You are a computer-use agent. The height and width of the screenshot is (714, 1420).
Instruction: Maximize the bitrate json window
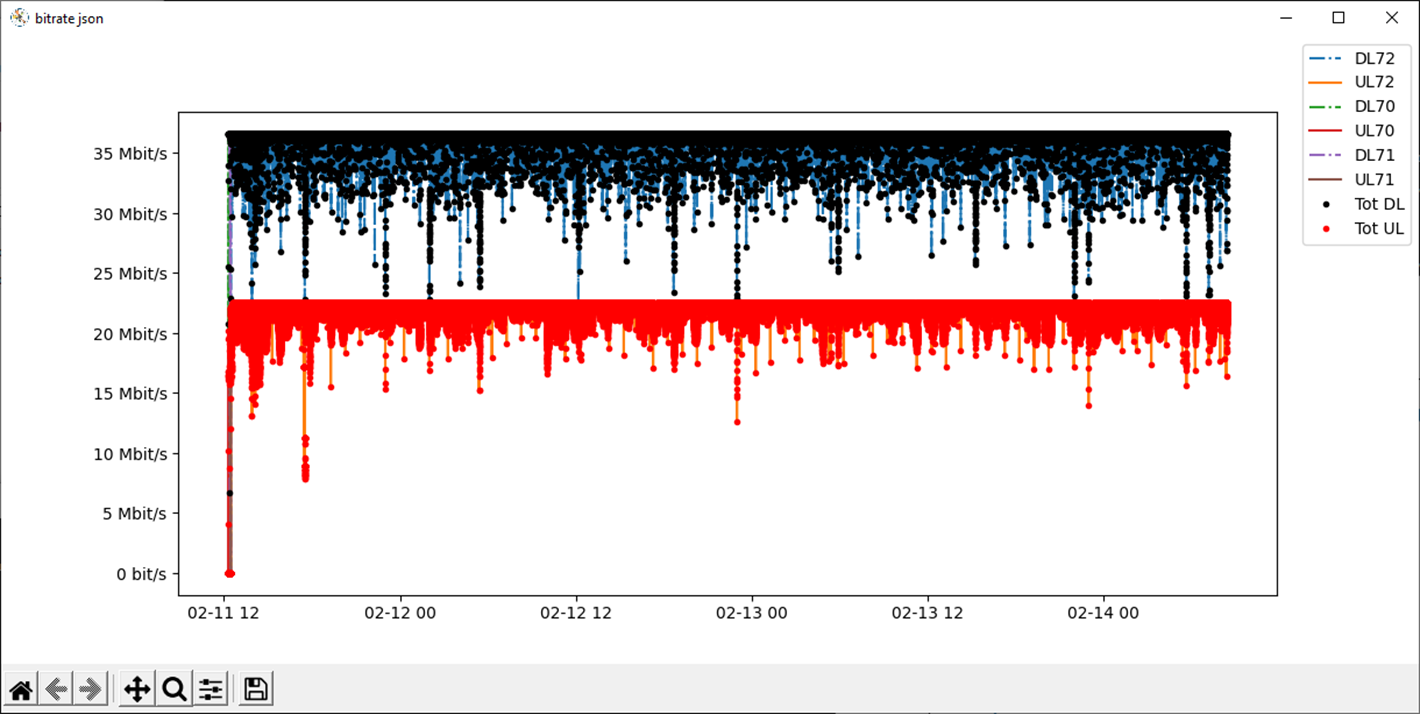[x=1338, y=18]
